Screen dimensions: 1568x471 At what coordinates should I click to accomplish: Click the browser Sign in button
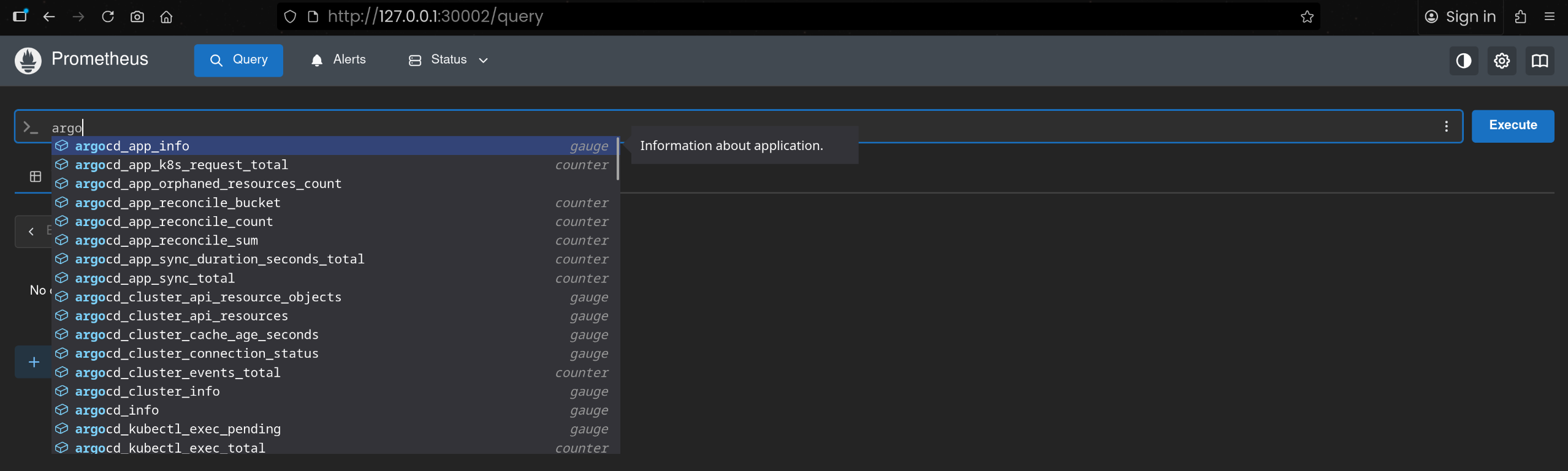point(1460,17)
